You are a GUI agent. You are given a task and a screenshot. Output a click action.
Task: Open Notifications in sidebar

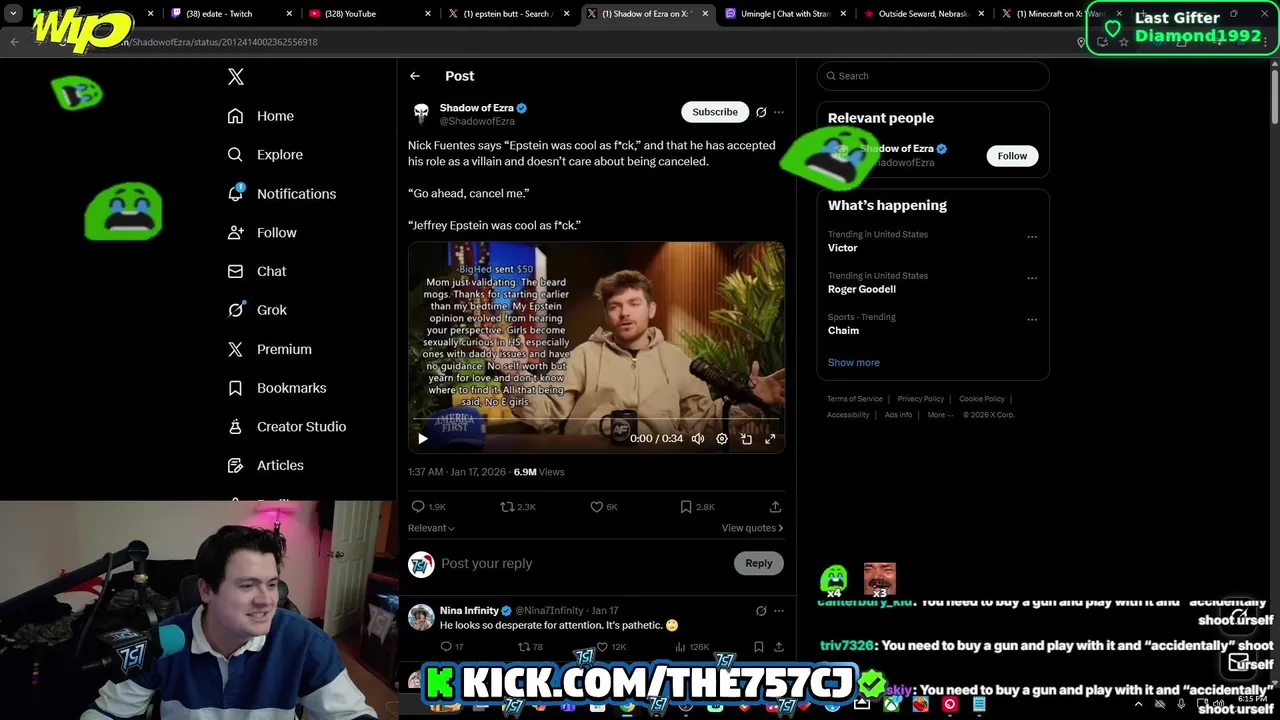pos(281,194)
